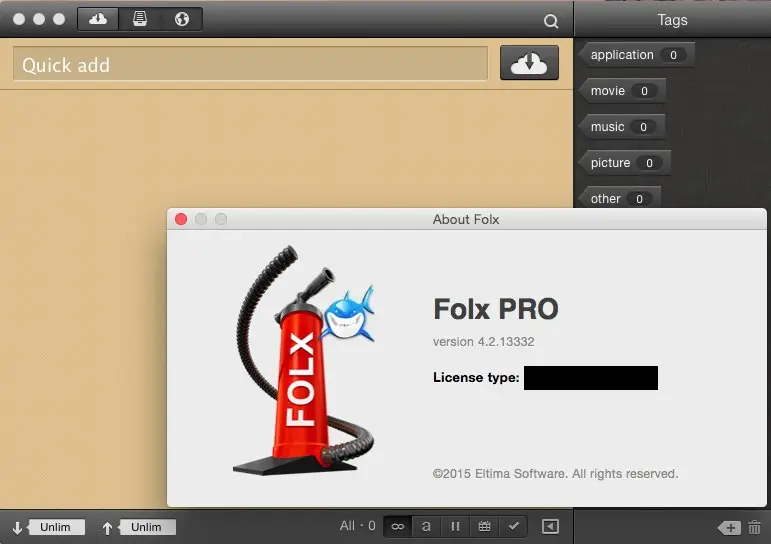The width and height of the screenshot is (771, 544).
Task: Focus the Quick add field
Action: click(x=250, y=63)
